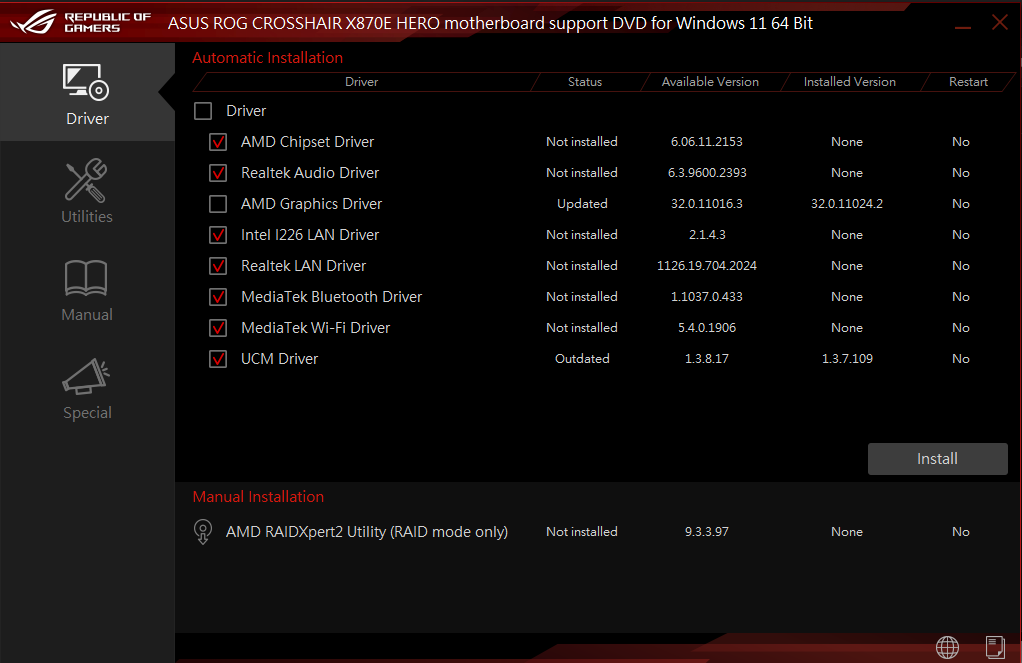Select the MediaTek Bluetooth Driver name
This screenshot has width=1022, height=663.
coord(331,297)
